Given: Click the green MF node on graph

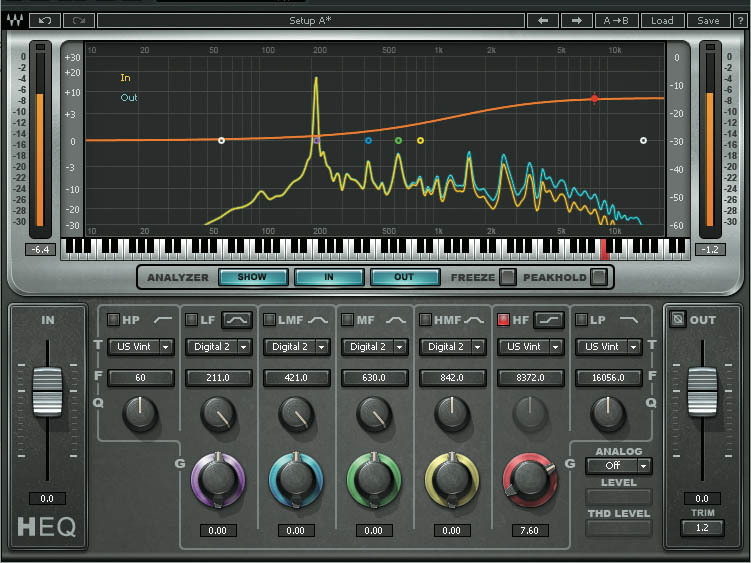Looking at the screenshot, I should pos(398,140).
